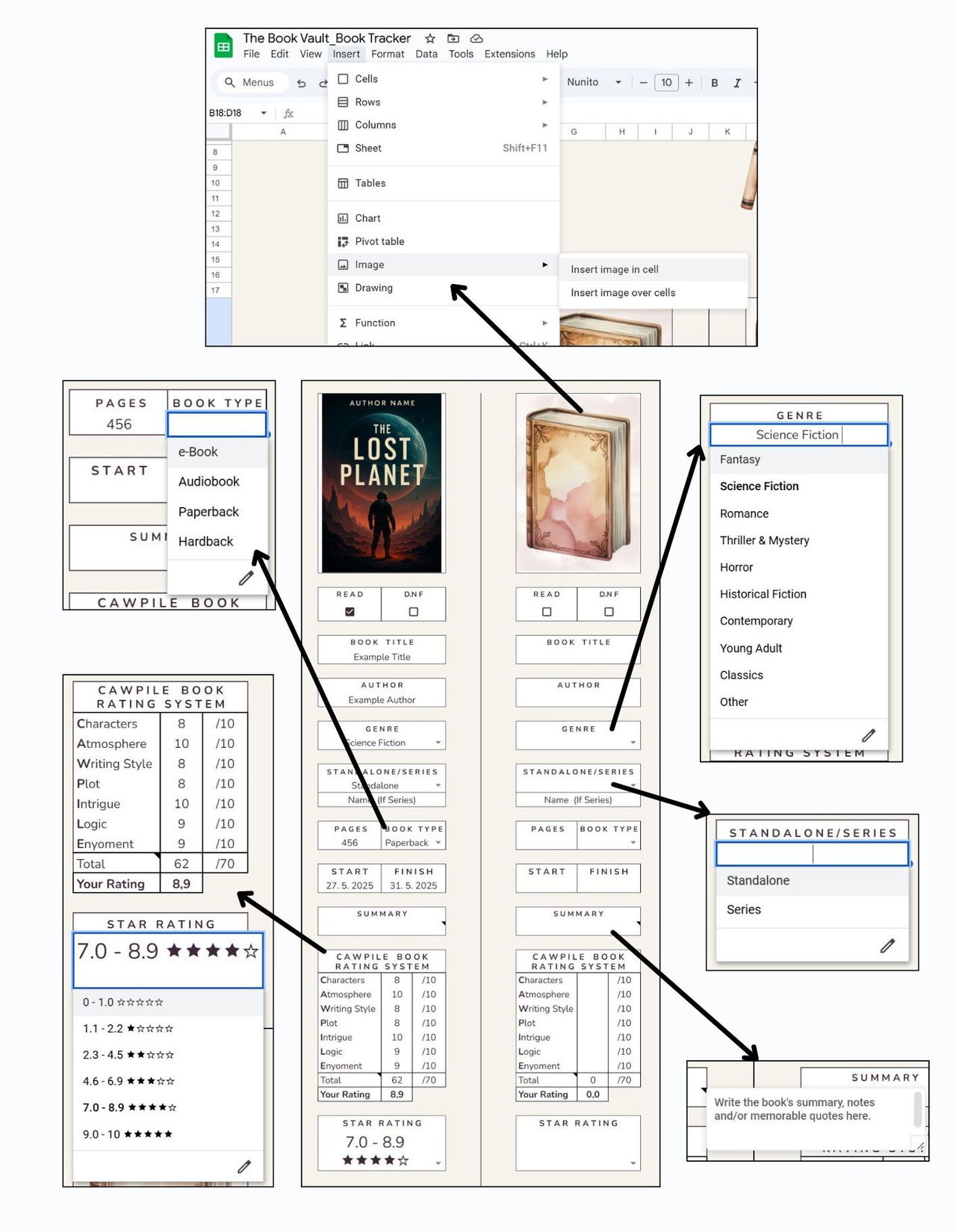Choose the 4.6 - 6.9 three-star option
This screenshot has width=956, height=1232.
(x=168, y=1081)
